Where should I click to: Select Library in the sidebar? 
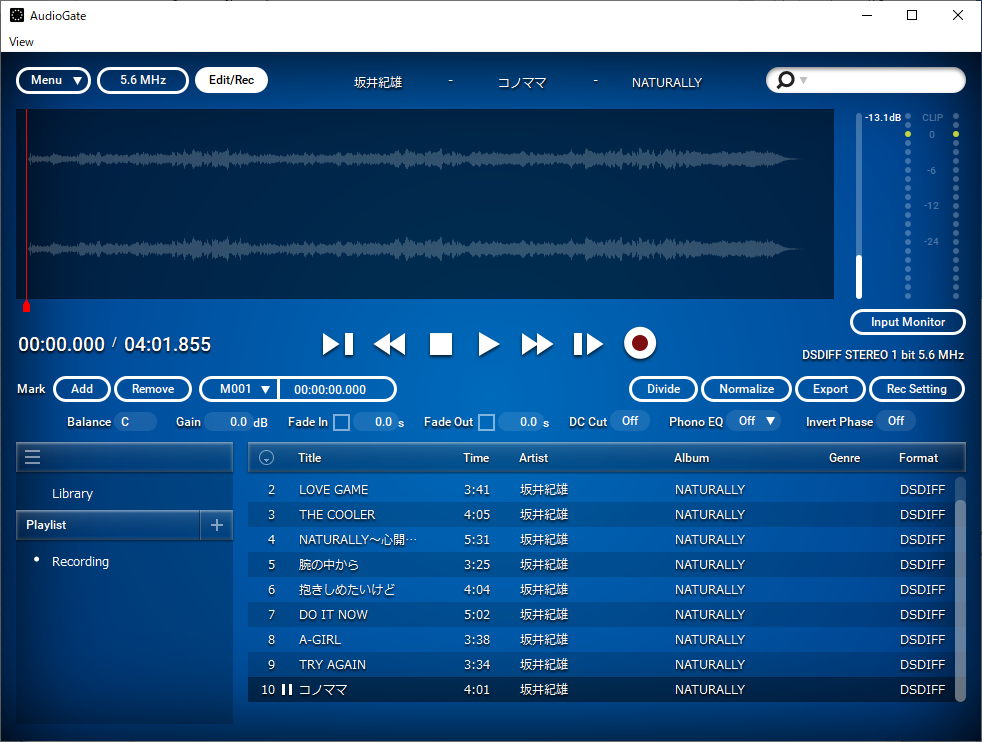tap(72, 493)
